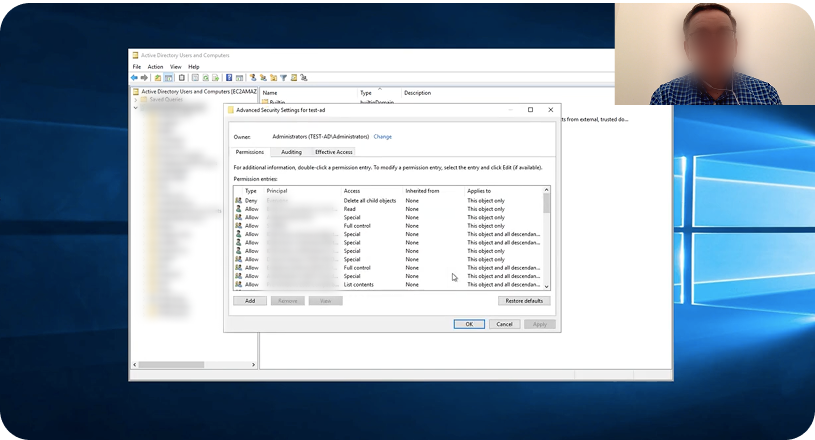The image size is (815, 440).
Task: Click the Export list toolbar icon
Action: [x=215, y=78]
